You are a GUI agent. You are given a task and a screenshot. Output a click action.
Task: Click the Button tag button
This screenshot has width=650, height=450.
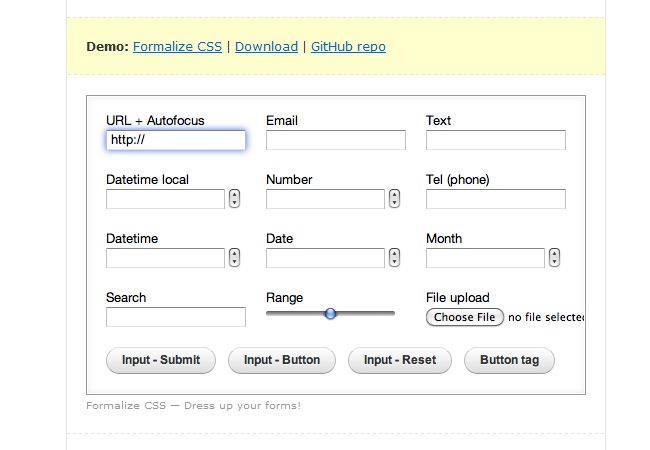509,360
